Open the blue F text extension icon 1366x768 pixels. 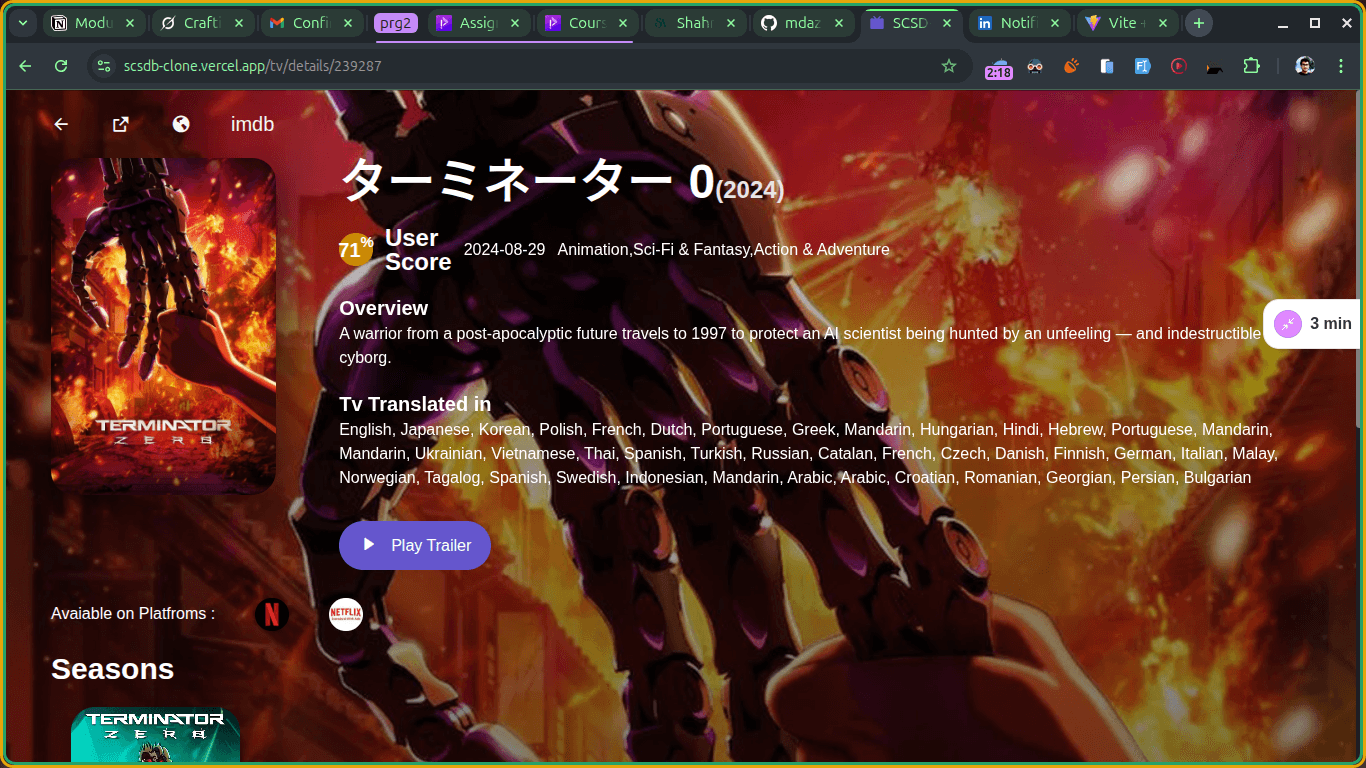(1142, 66)
